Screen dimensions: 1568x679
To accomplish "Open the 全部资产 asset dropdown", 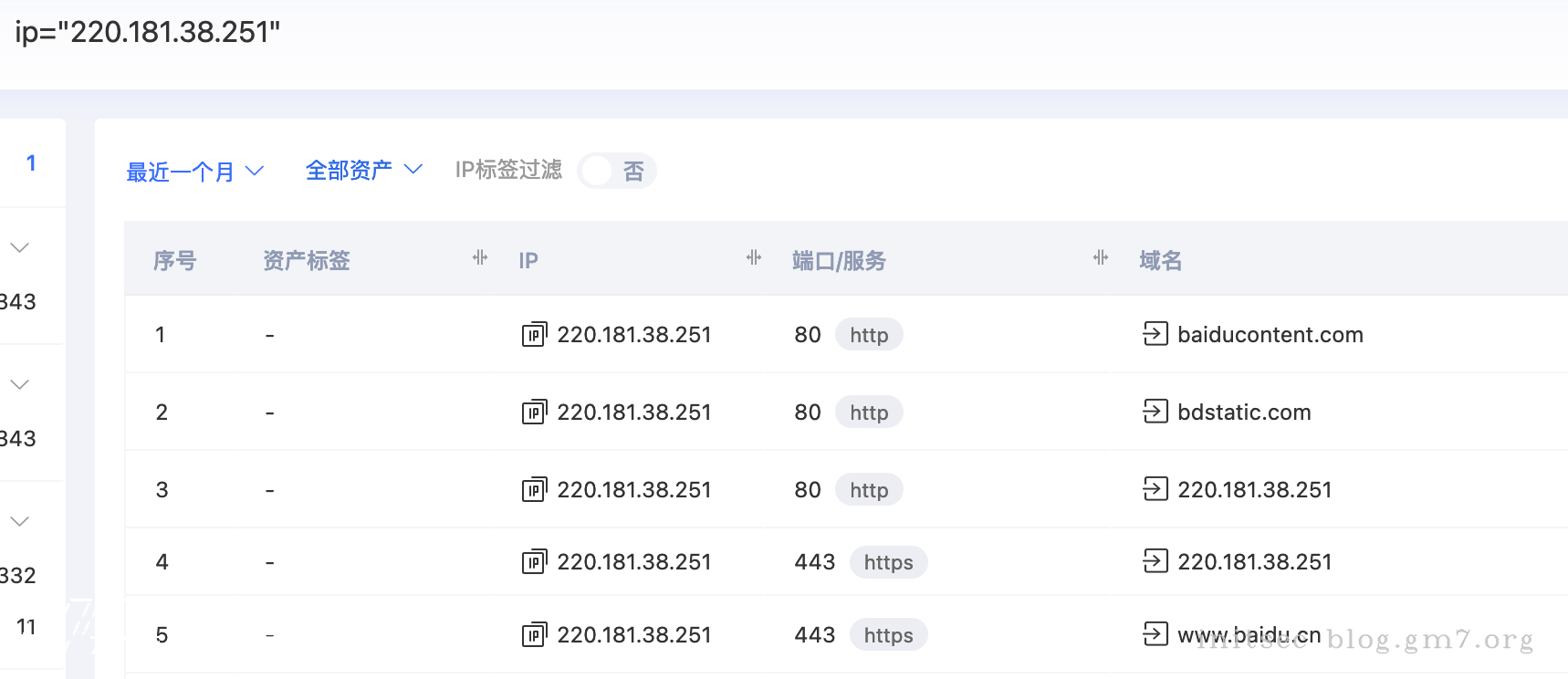I will pos(363,171).
